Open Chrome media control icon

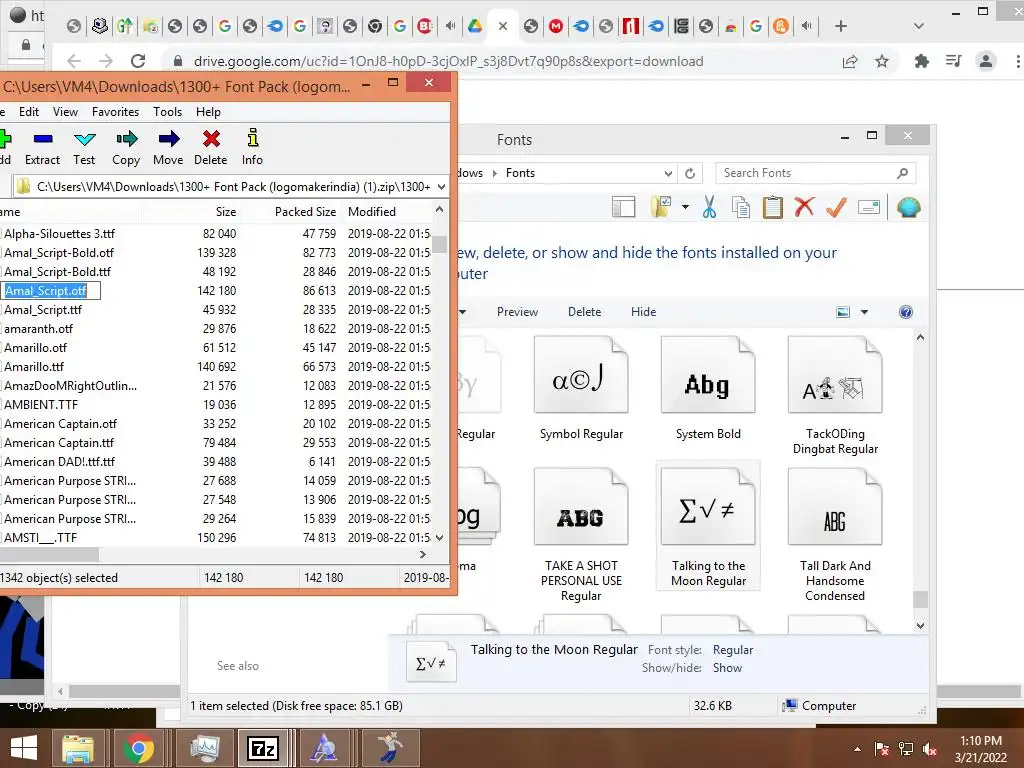(953, 61)
